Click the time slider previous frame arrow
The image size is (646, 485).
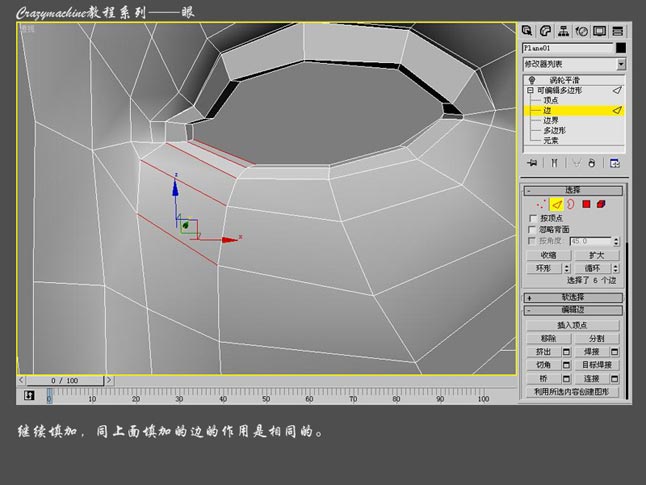tap(21, 380)
